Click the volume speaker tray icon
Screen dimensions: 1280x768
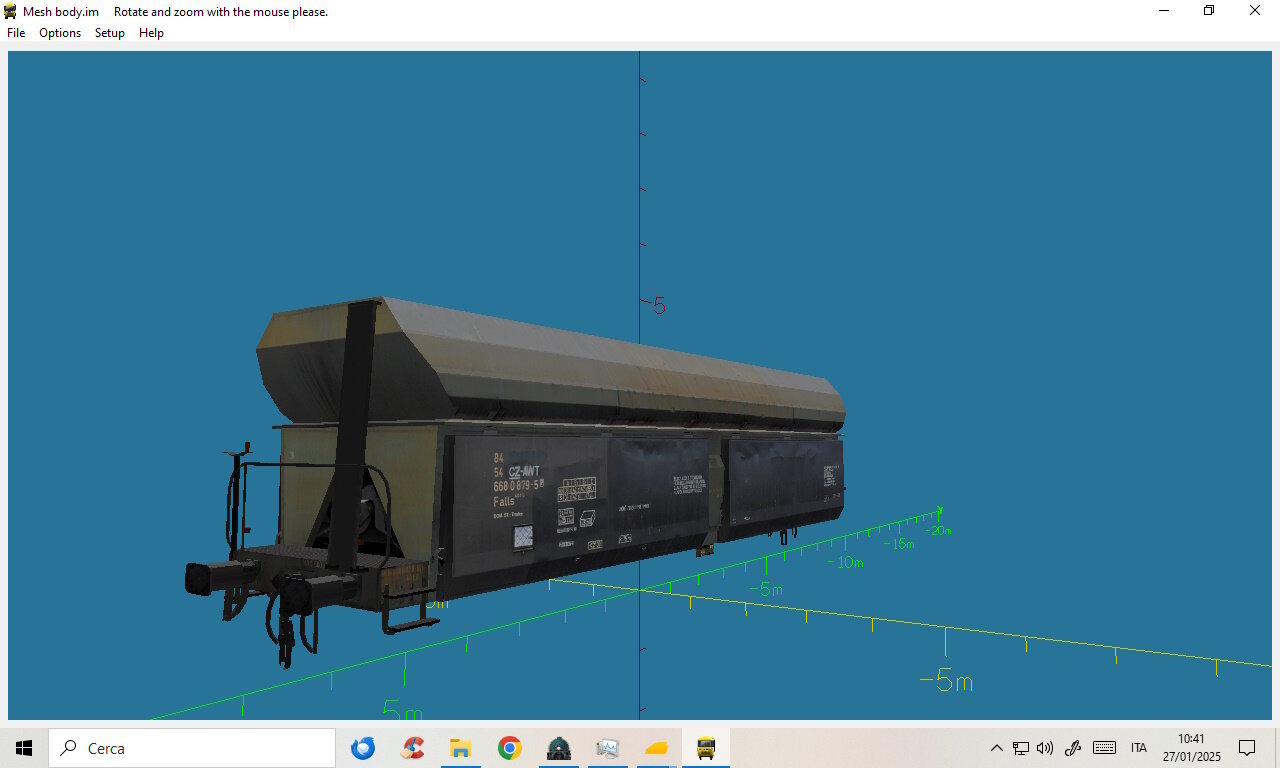pos(1045,748)
